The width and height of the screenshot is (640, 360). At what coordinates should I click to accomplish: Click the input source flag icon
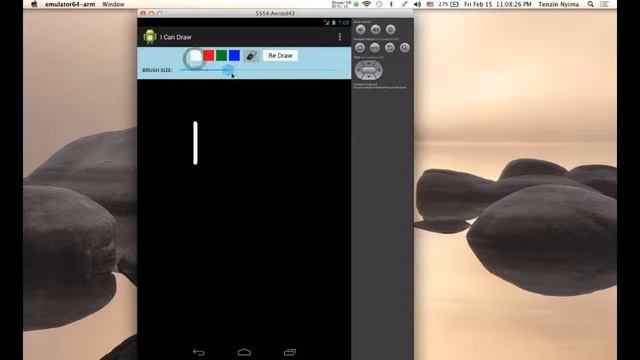430,4
